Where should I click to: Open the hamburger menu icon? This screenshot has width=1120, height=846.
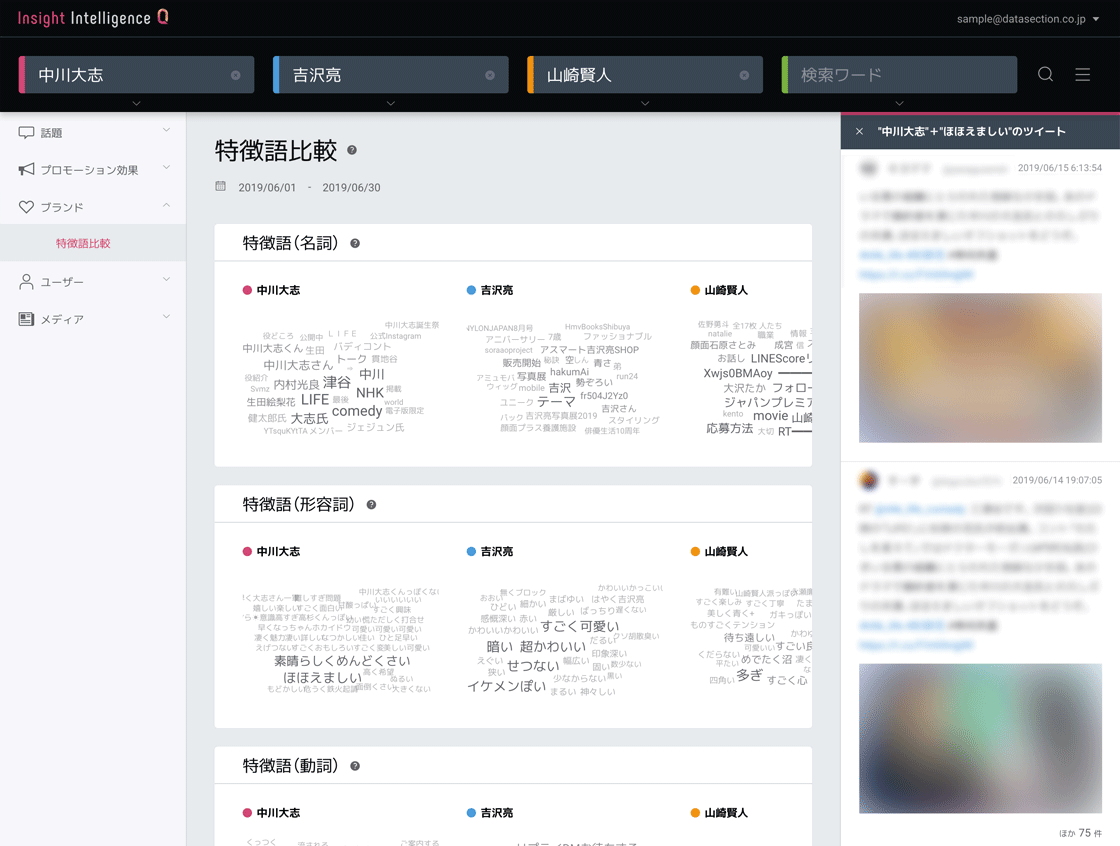click(x=1082, y=74)
